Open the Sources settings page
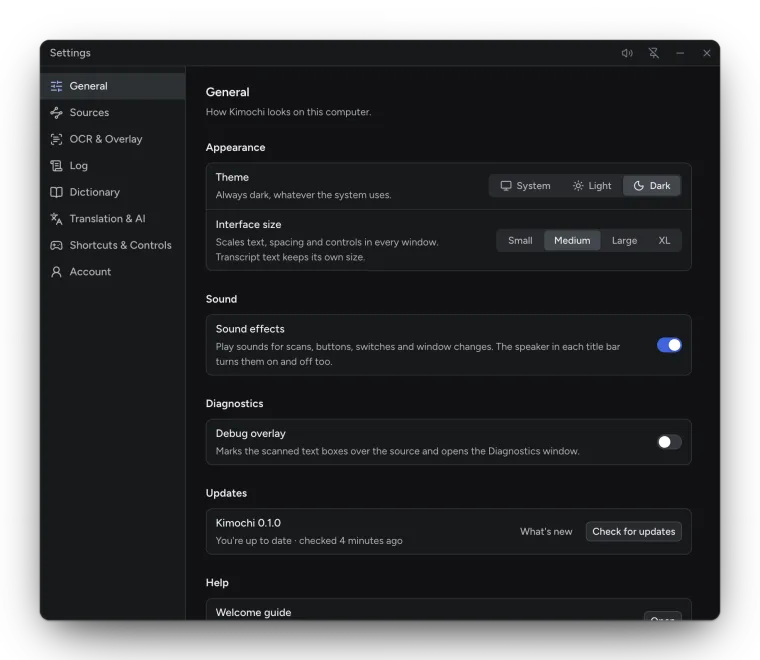 tap(113, 113)
